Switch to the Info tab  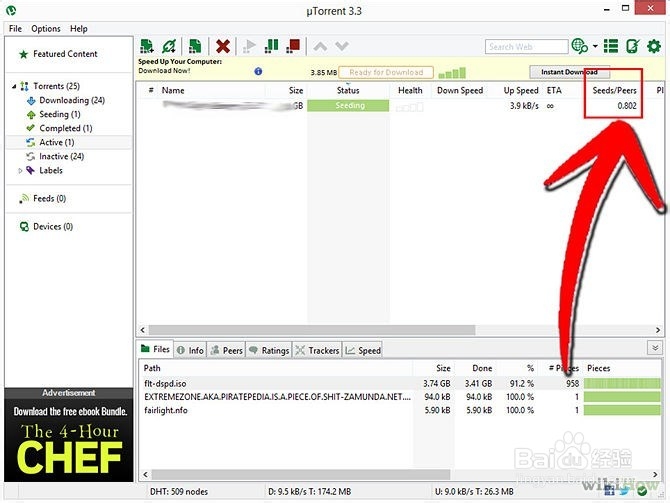(x=190, y=350)
